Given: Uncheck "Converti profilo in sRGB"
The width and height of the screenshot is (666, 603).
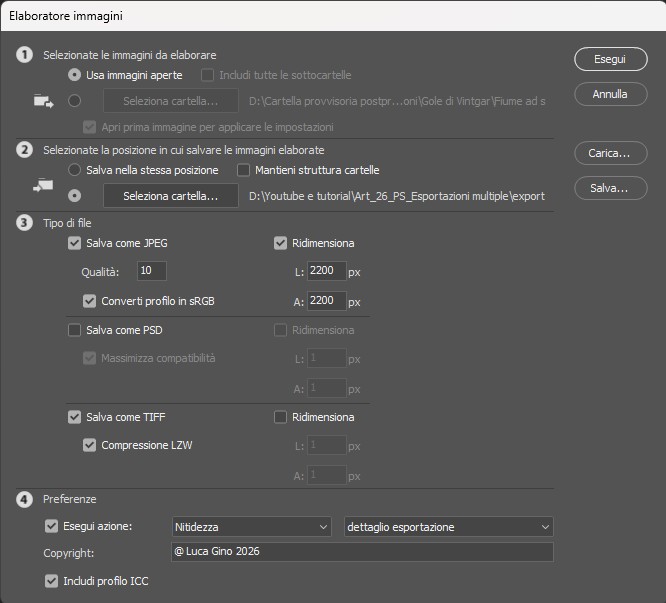Looking at the screenshot, I should coord(91,301).
